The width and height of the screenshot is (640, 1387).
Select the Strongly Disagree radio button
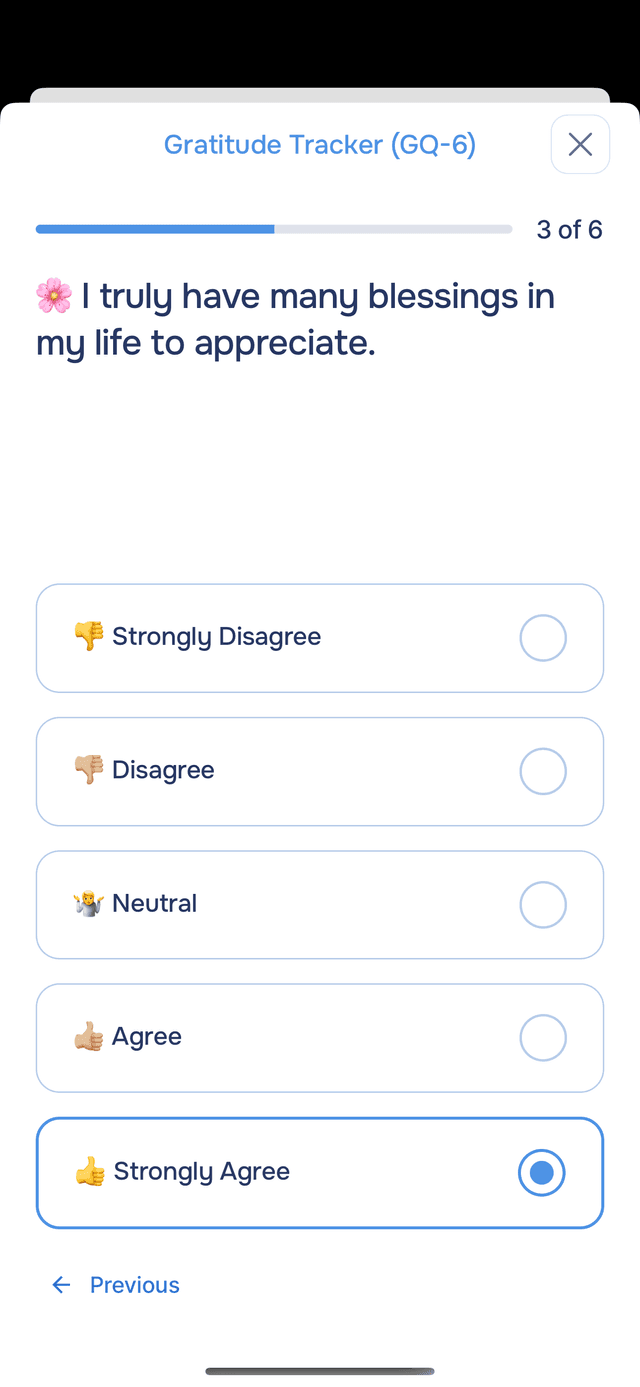543,638
